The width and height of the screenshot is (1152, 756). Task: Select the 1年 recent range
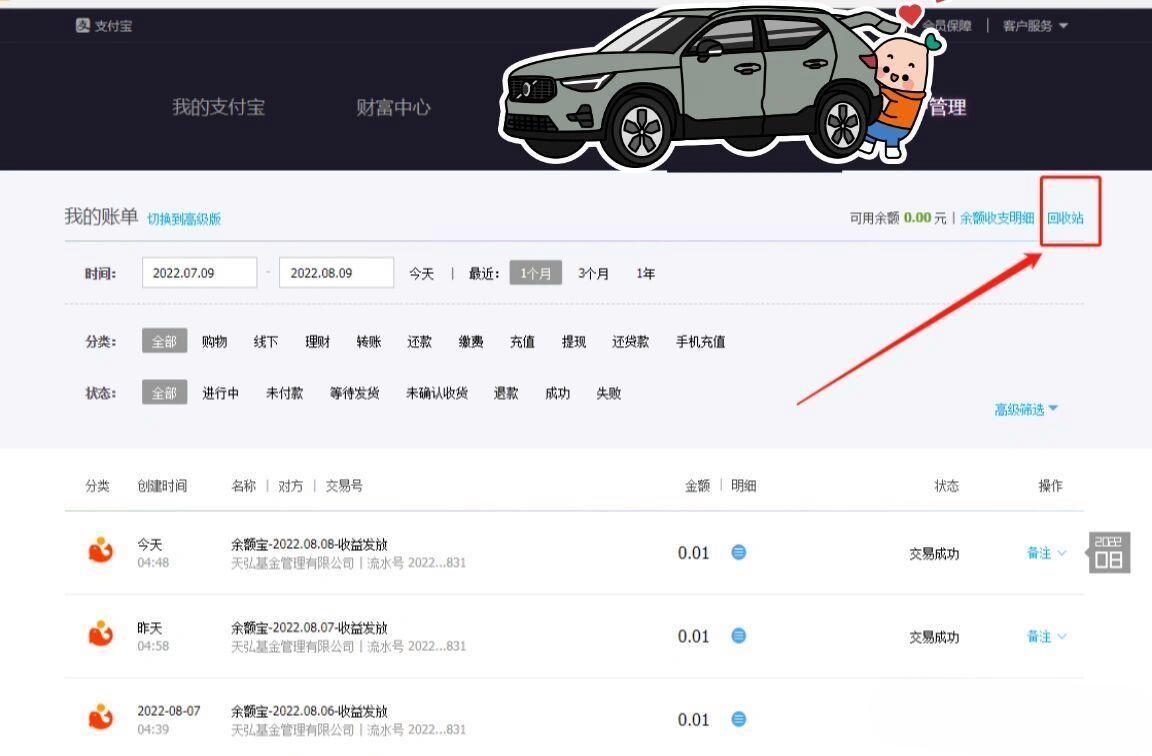645,273
